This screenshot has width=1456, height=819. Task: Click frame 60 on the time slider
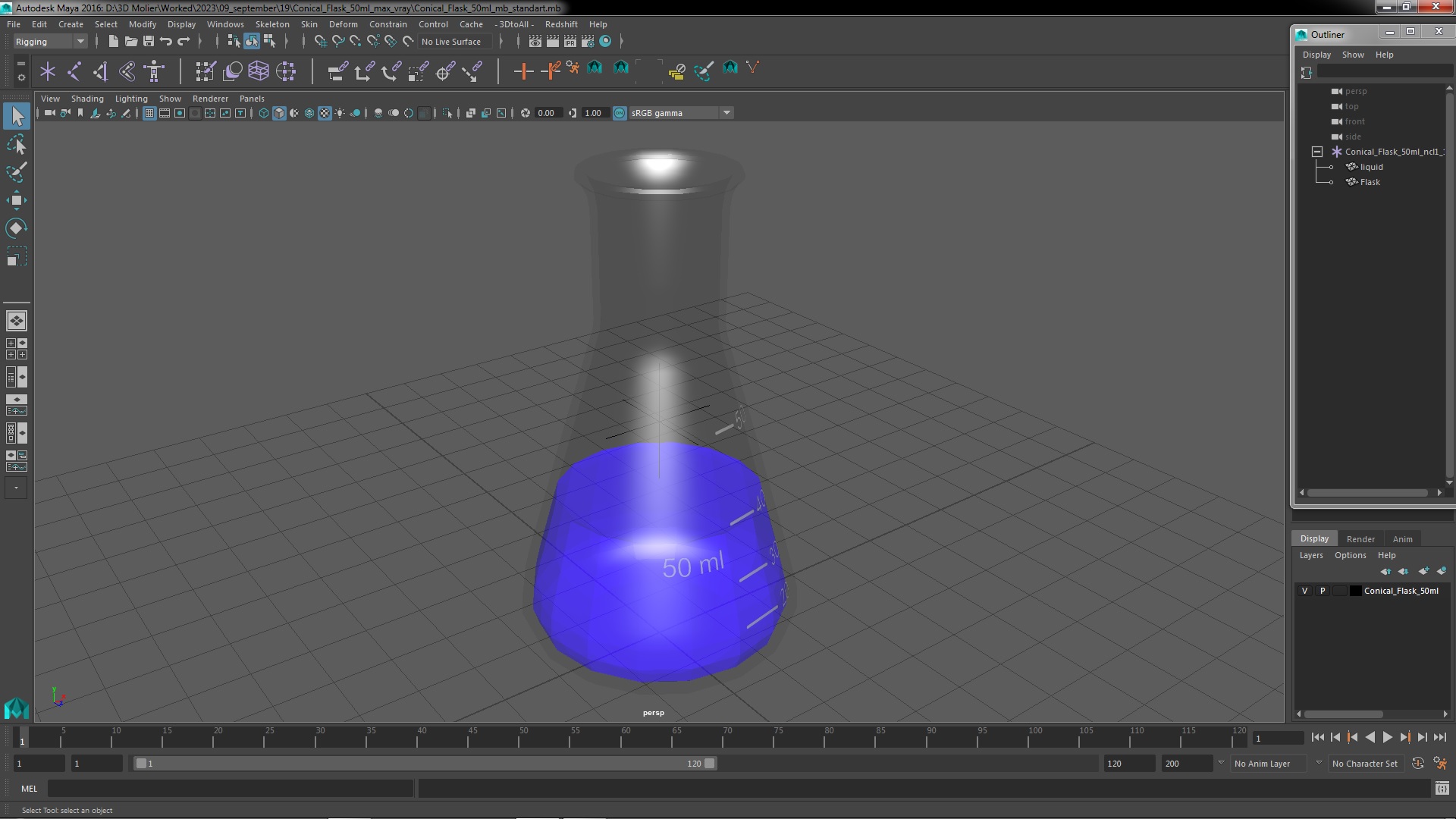(x=626, y=737)
